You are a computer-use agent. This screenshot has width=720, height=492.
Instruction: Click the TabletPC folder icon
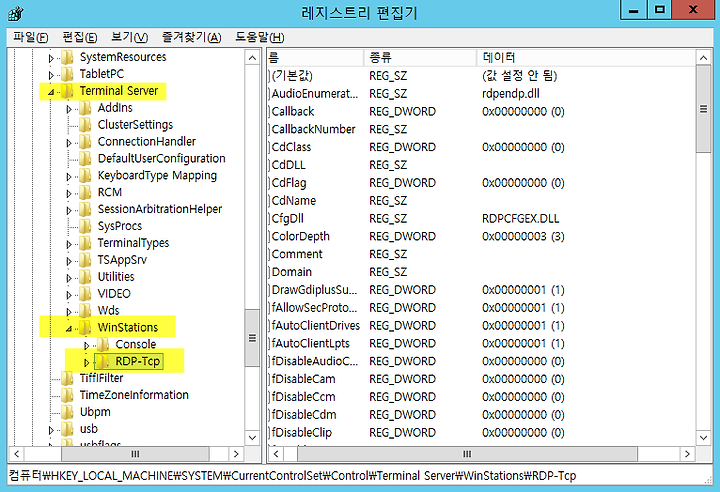pyautogui.click(x=68, y=74)
